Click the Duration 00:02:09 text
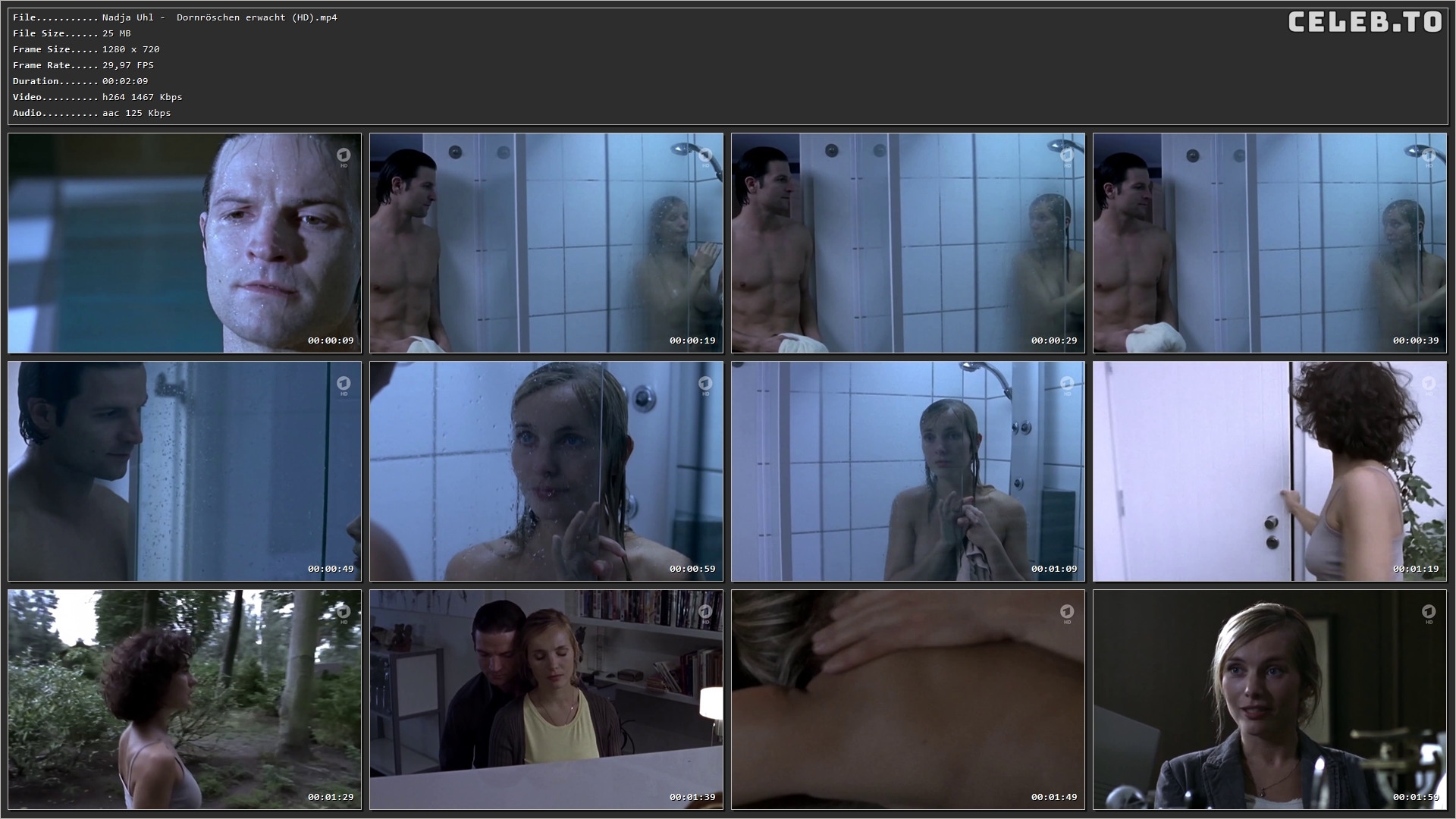Screen dimensions: 1456x819 80,81
